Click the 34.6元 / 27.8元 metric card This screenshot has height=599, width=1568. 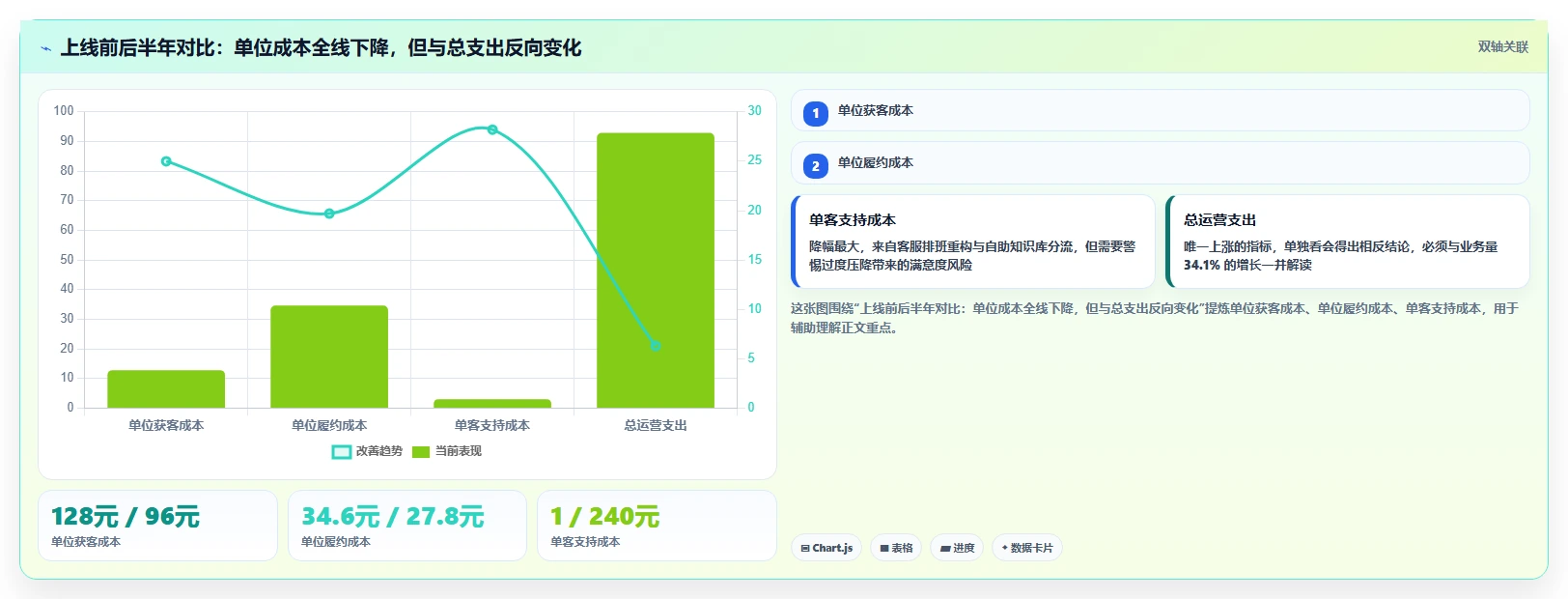coord(407,526)
